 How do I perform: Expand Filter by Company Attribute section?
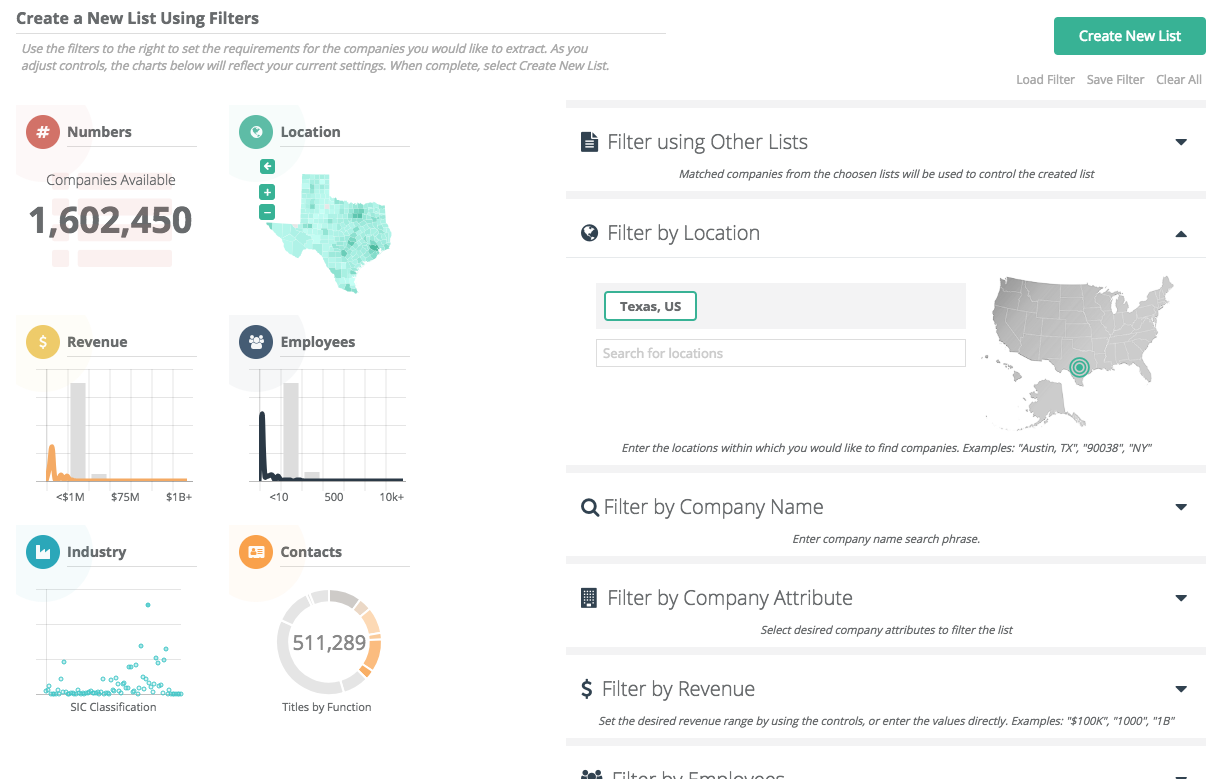(1181, 599)
